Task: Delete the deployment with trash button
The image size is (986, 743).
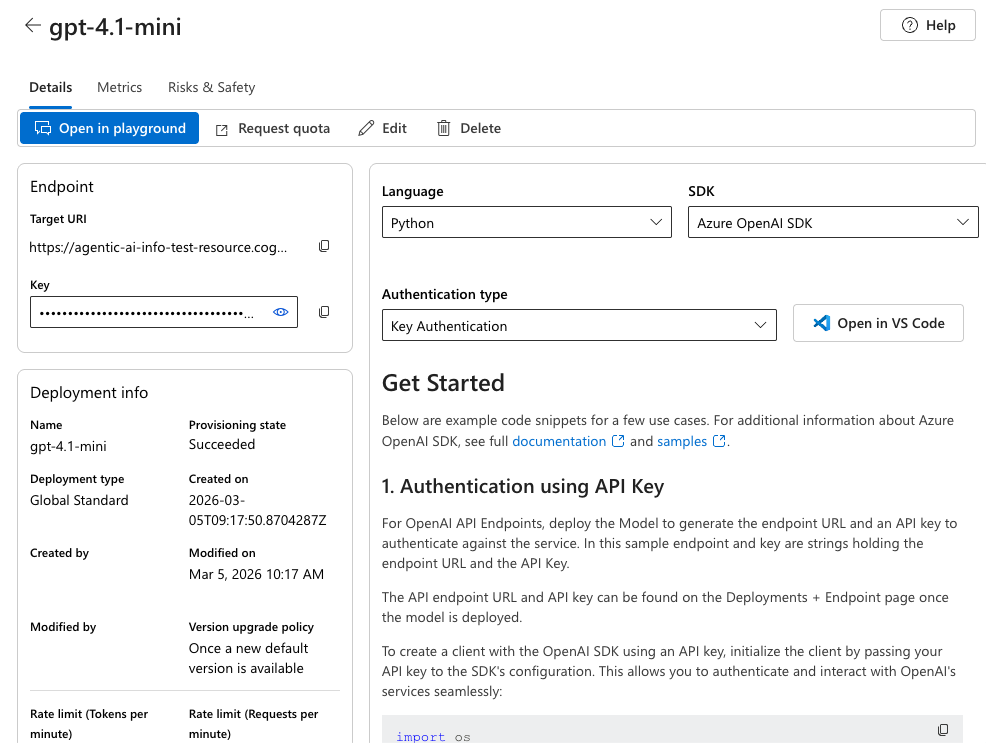Action: (x=469, y=128)
